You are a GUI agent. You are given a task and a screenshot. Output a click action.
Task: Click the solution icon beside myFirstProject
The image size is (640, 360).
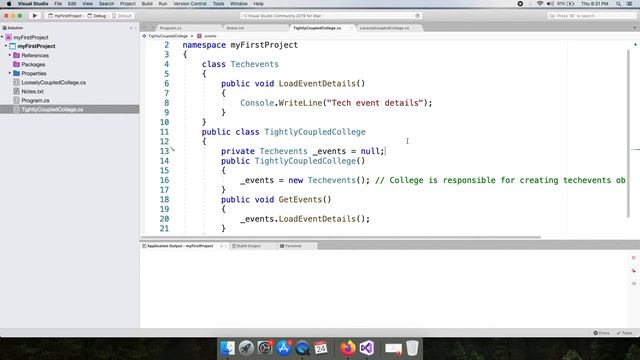click(x=8, y=37)
